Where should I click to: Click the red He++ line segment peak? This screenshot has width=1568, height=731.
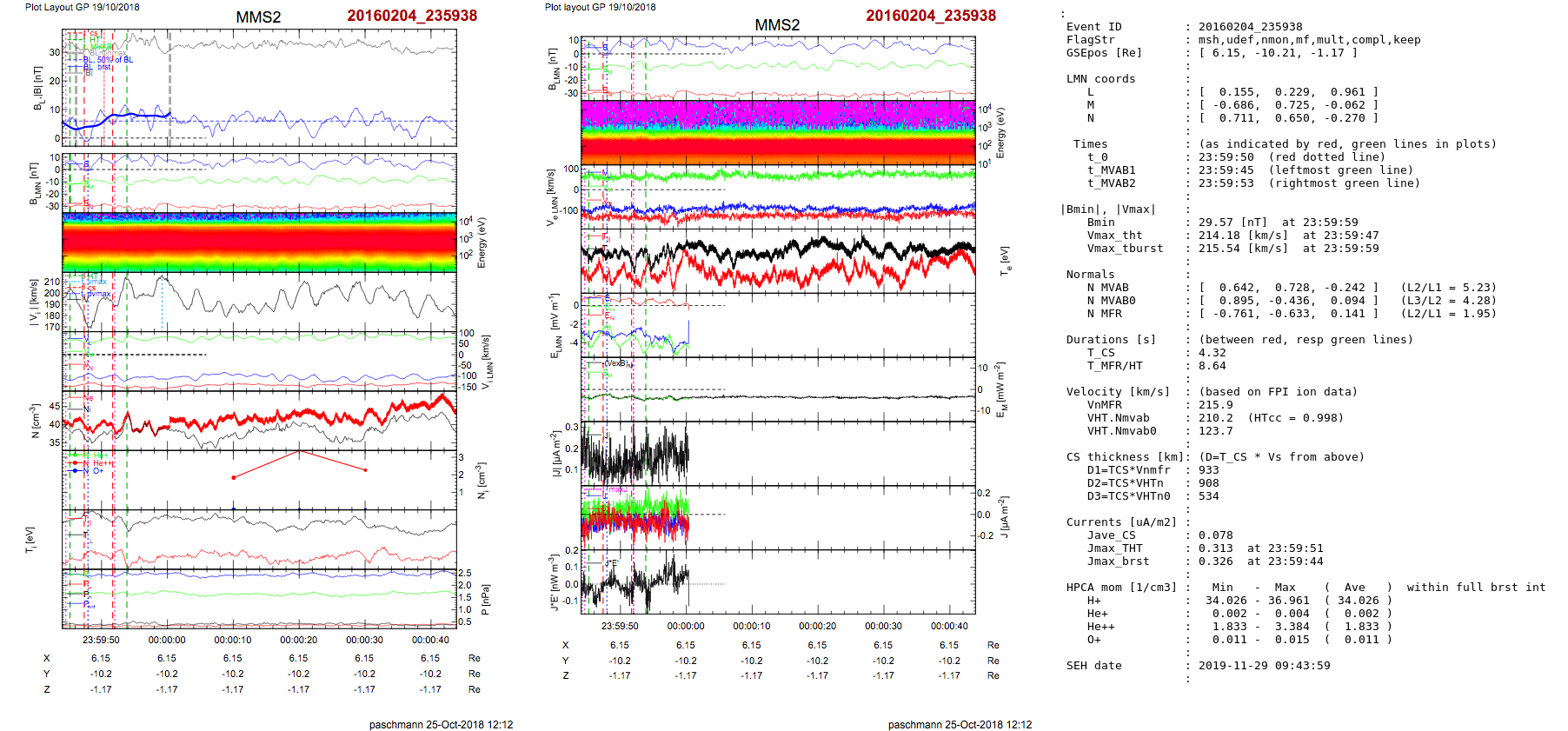tap(299, 451)
